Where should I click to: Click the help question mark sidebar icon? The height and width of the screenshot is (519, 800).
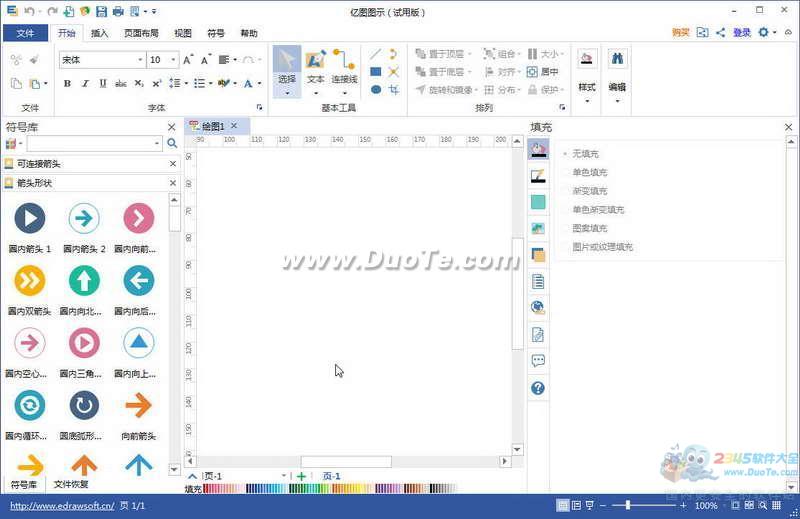[538, 388]
